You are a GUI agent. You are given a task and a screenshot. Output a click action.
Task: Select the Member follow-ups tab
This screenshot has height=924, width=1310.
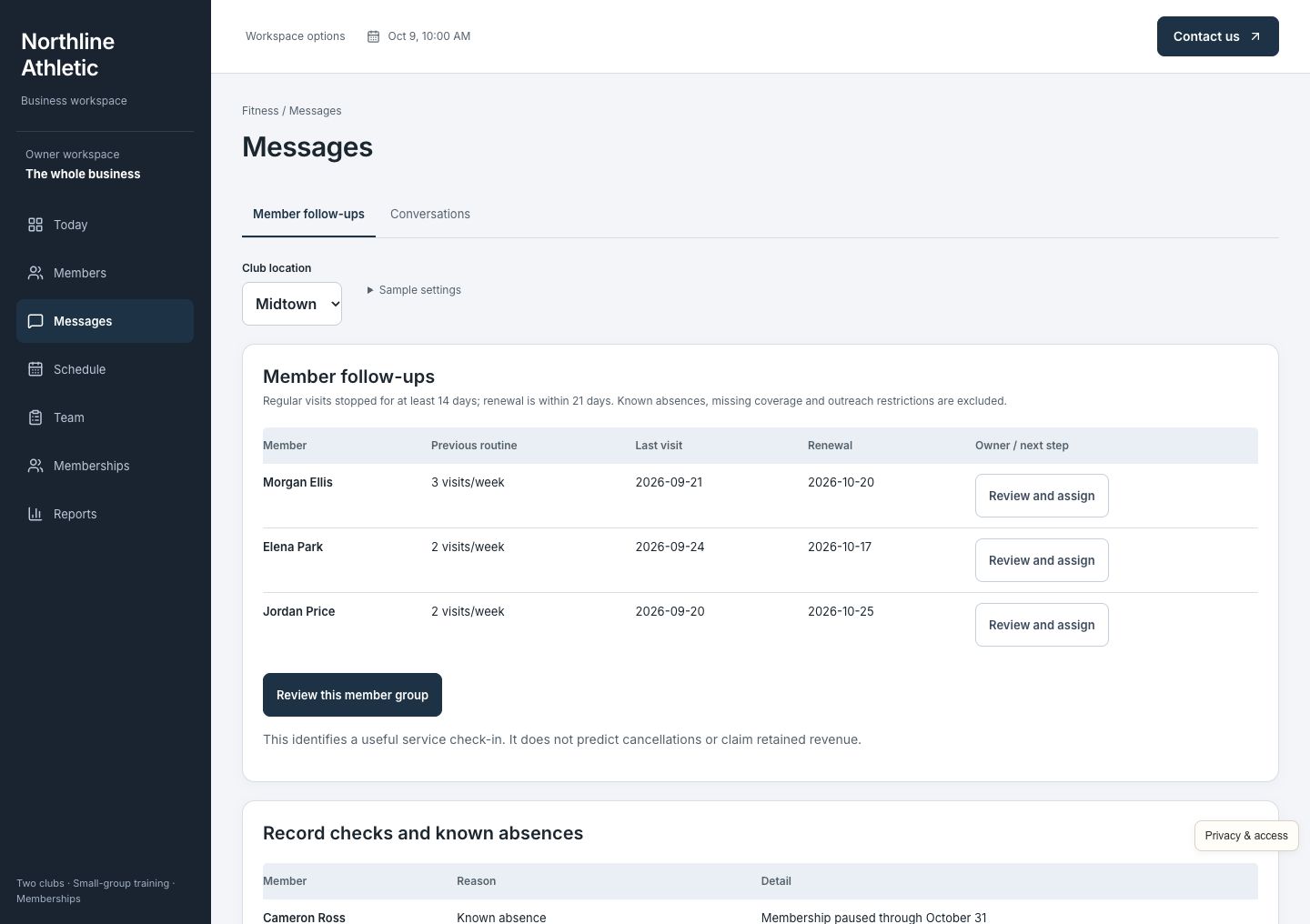click(308, 215)
